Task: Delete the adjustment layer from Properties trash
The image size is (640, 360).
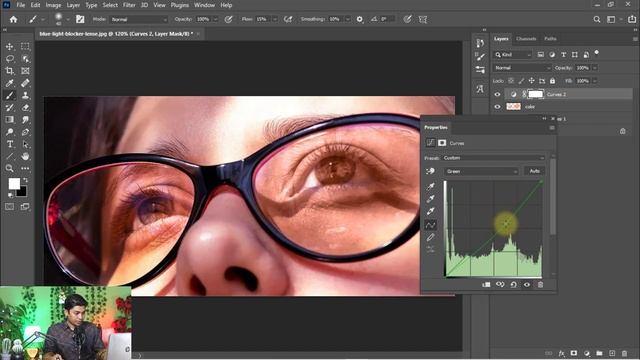Action: point(540,284)
